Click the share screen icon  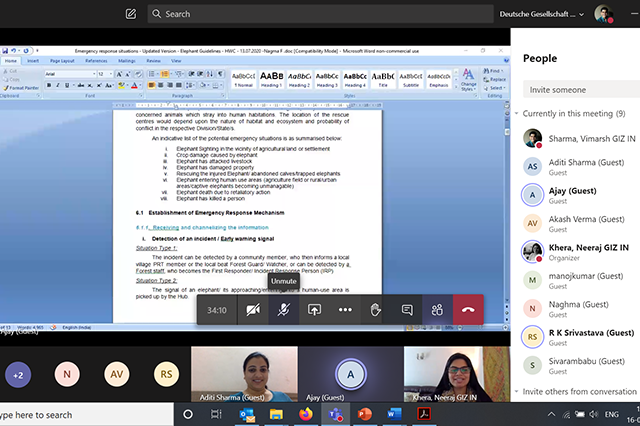pyautogui.click(x=315, y=310)
